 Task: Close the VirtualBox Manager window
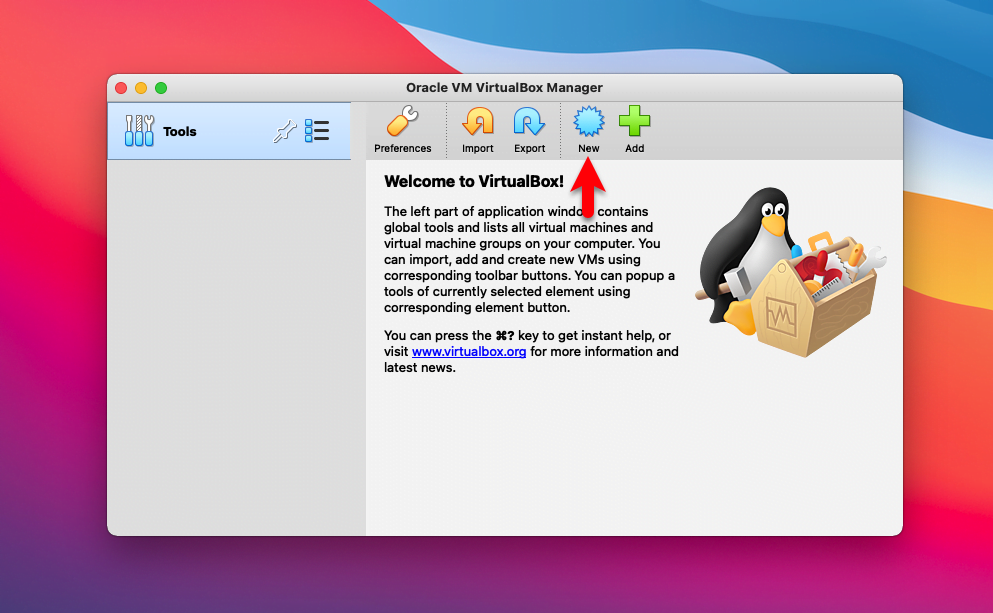pos(121,88)
